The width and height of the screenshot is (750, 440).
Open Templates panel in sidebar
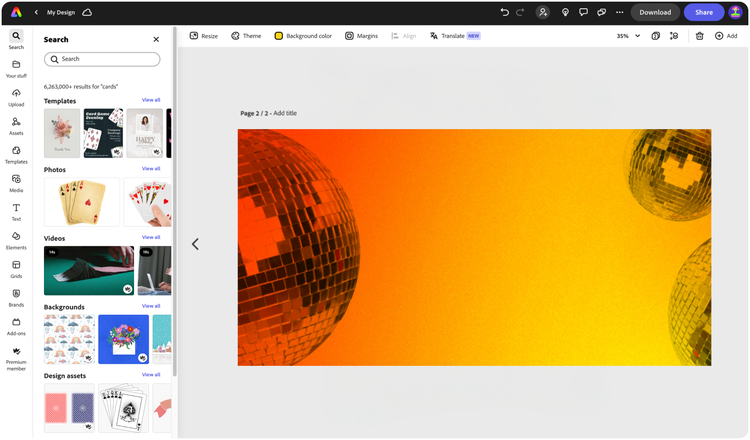(x=16, y=155)
